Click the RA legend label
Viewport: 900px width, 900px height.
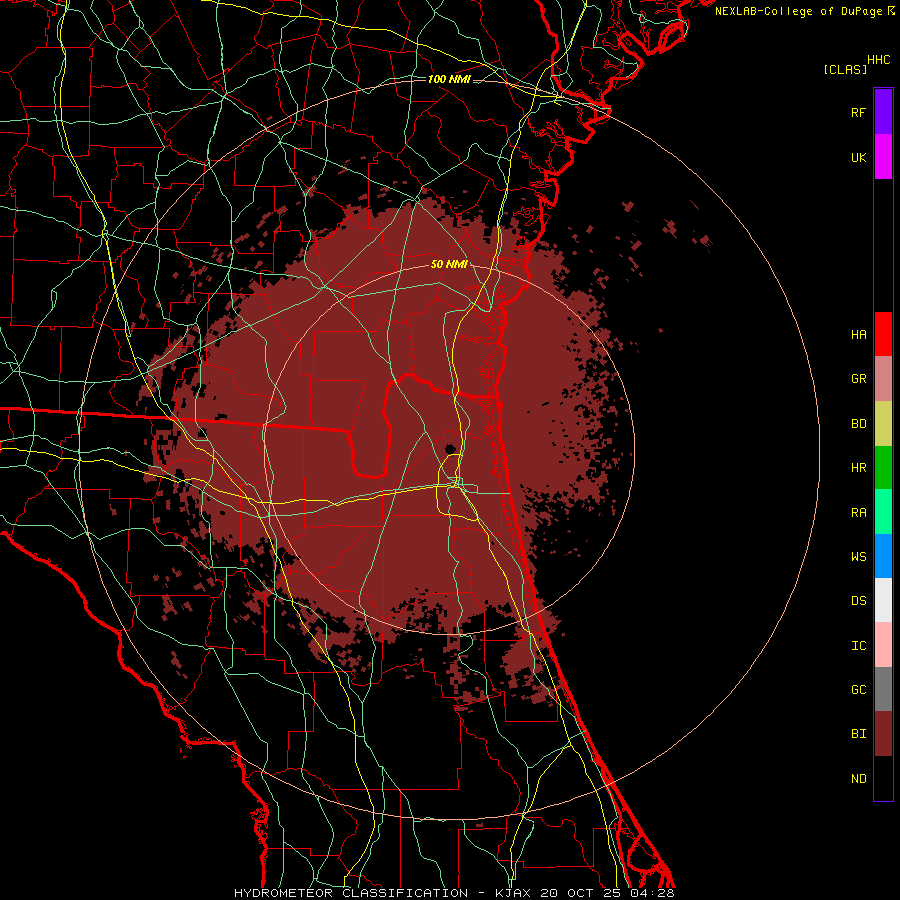click(x=858, y=513)
